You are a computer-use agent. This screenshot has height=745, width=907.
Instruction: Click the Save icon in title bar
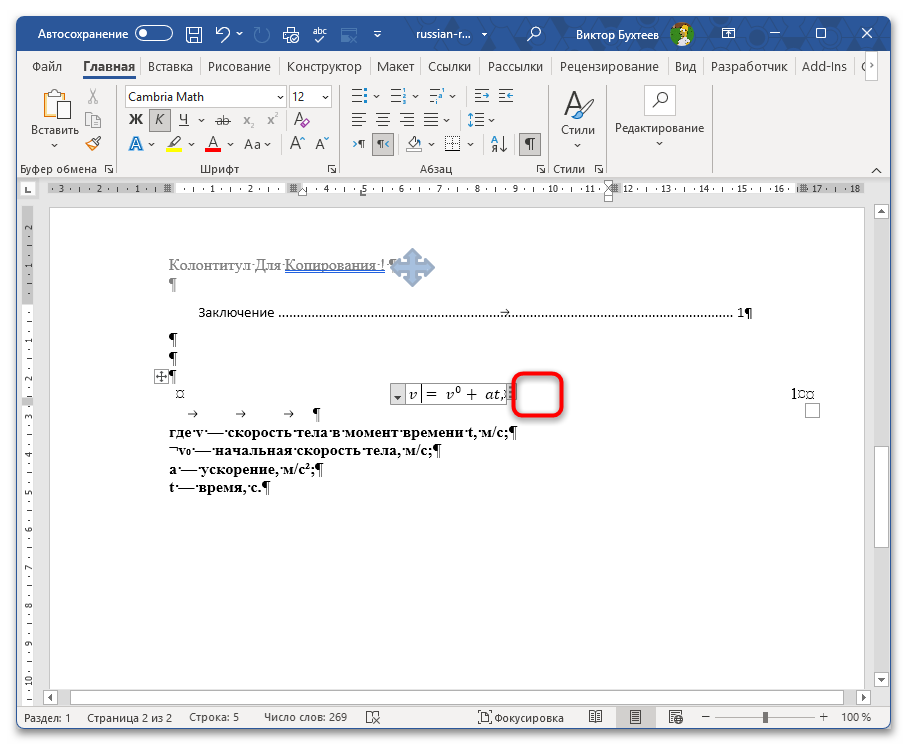194,34
